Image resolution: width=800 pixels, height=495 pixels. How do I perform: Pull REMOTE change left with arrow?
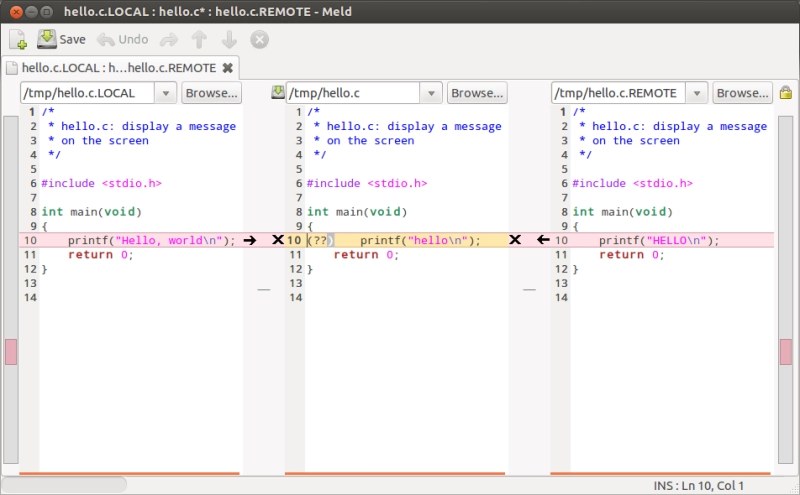click(x=543, y=240)
